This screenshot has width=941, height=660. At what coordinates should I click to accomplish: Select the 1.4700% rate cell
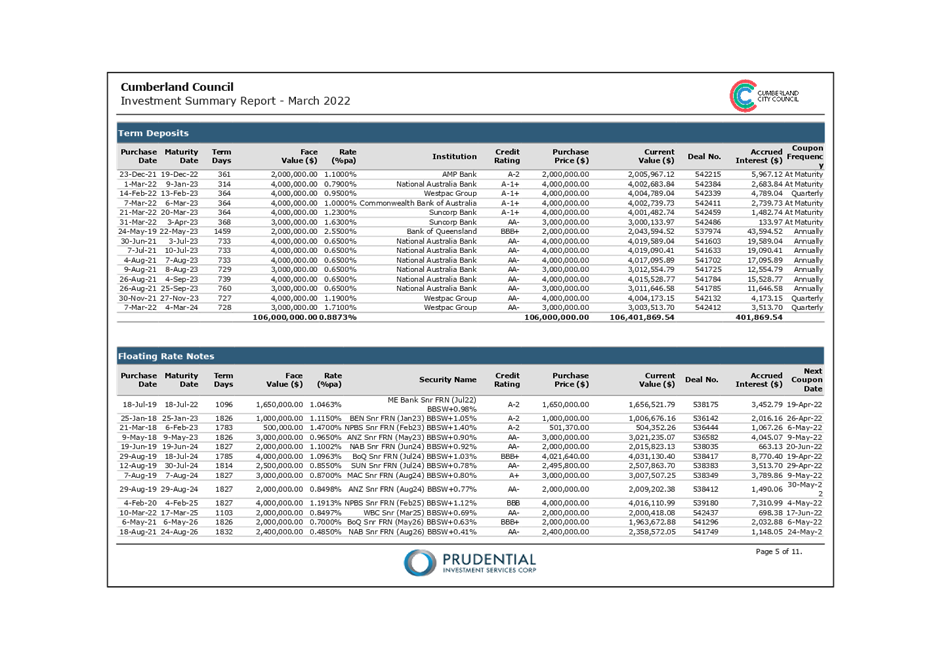tap(325, 428)
